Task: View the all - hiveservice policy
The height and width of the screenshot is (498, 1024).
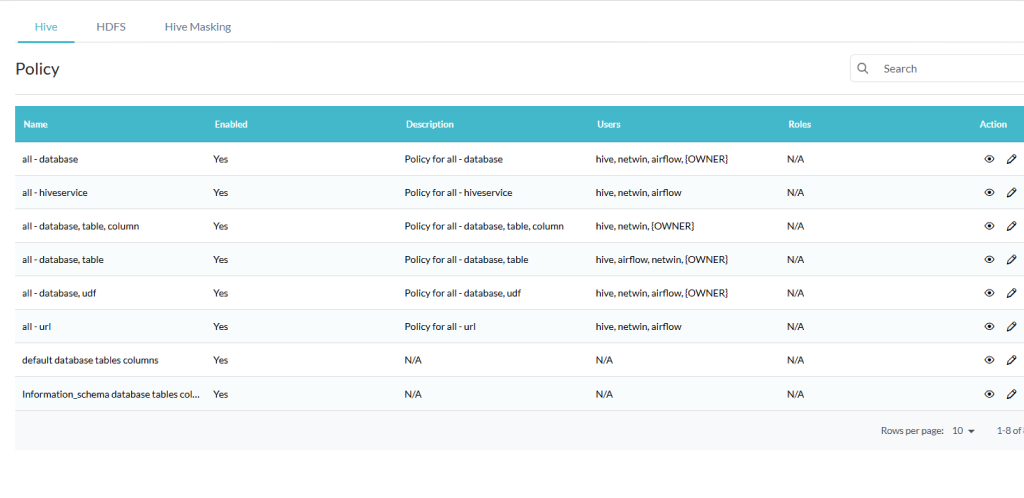Action: [x=989, y=192]
